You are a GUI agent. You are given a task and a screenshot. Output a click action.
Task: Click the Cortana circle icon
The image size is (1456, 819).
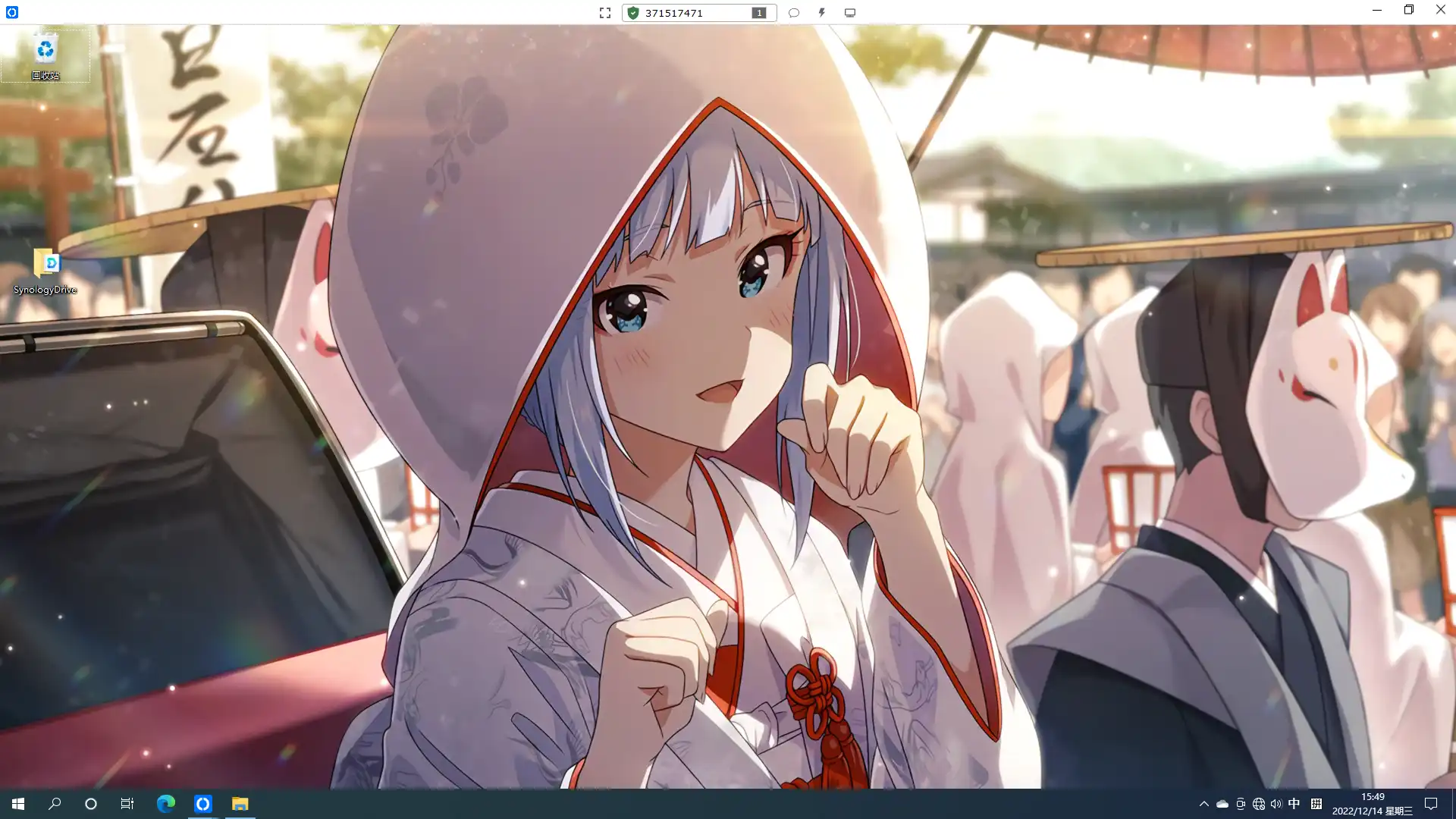pos(91,804)
